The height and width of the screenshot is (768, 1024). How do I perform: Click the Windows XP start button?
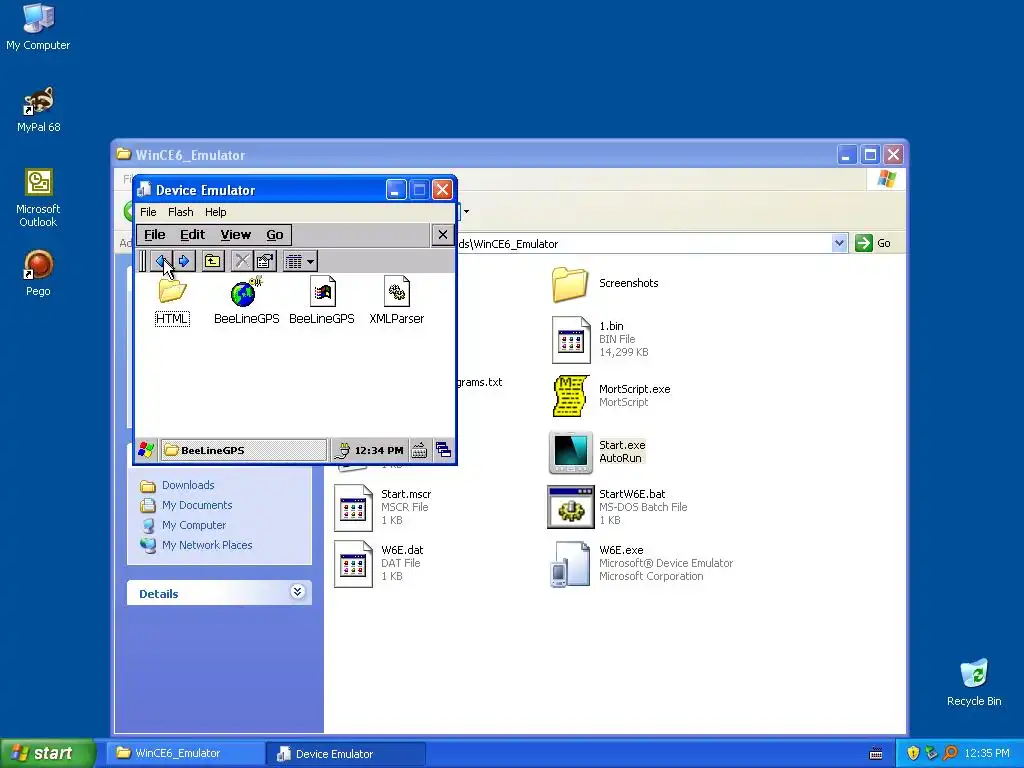(x=48, y=753)
